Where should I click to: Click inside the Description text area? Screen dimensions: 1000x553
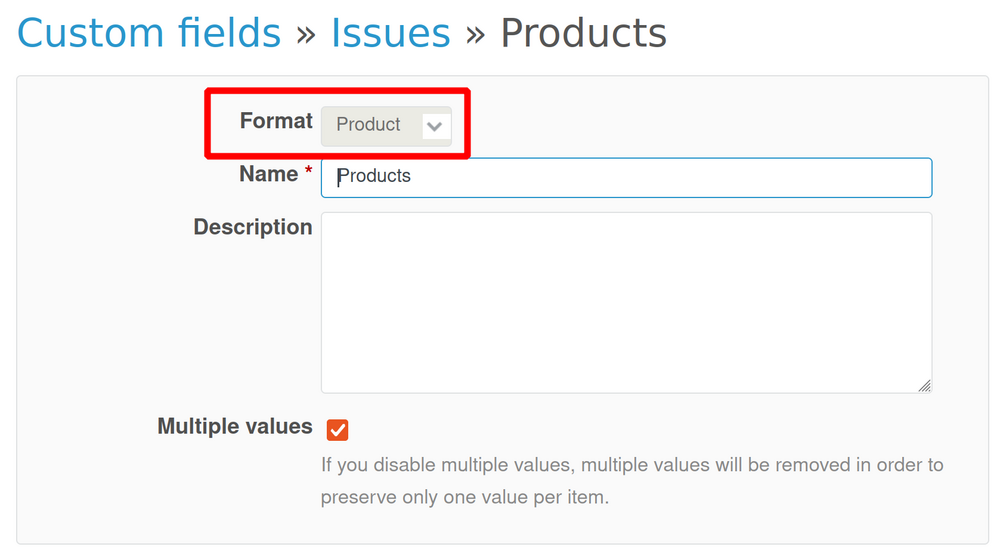pos(626,302)
